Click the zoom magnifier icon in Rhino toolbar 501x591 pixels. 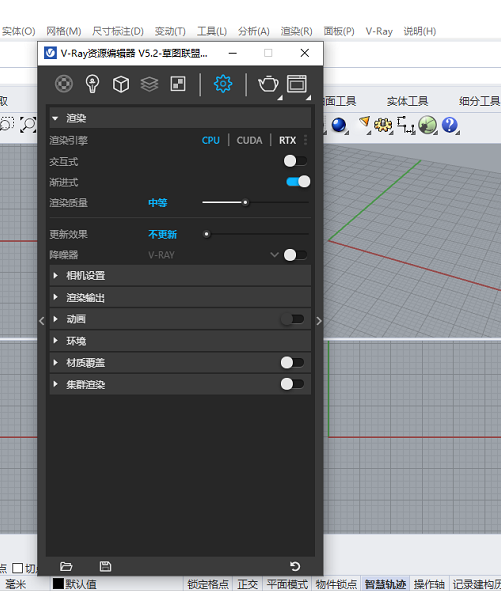(28, 124)
